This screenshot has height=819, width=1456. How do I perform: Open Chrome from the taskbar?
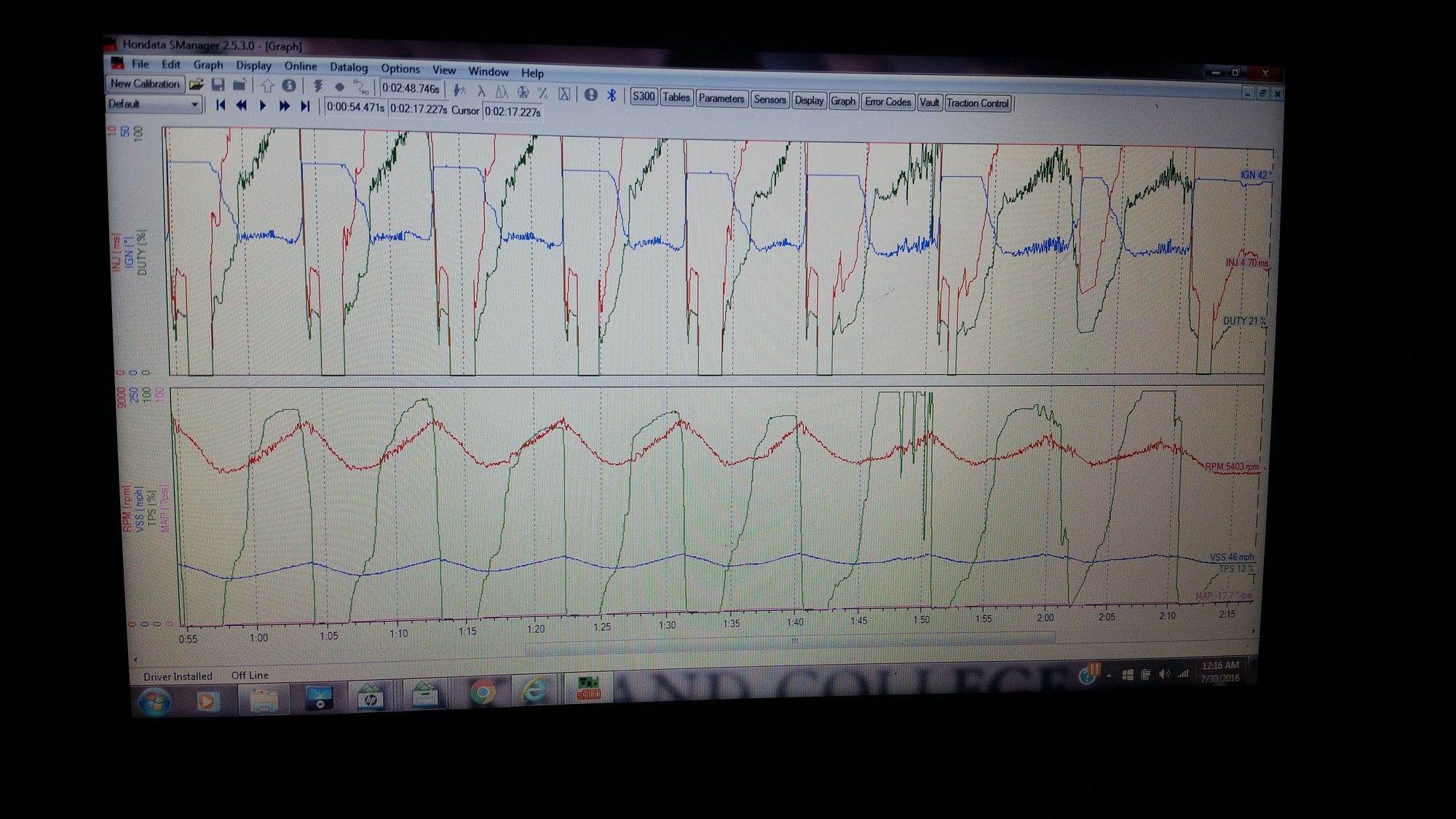[x=481, y=692]
